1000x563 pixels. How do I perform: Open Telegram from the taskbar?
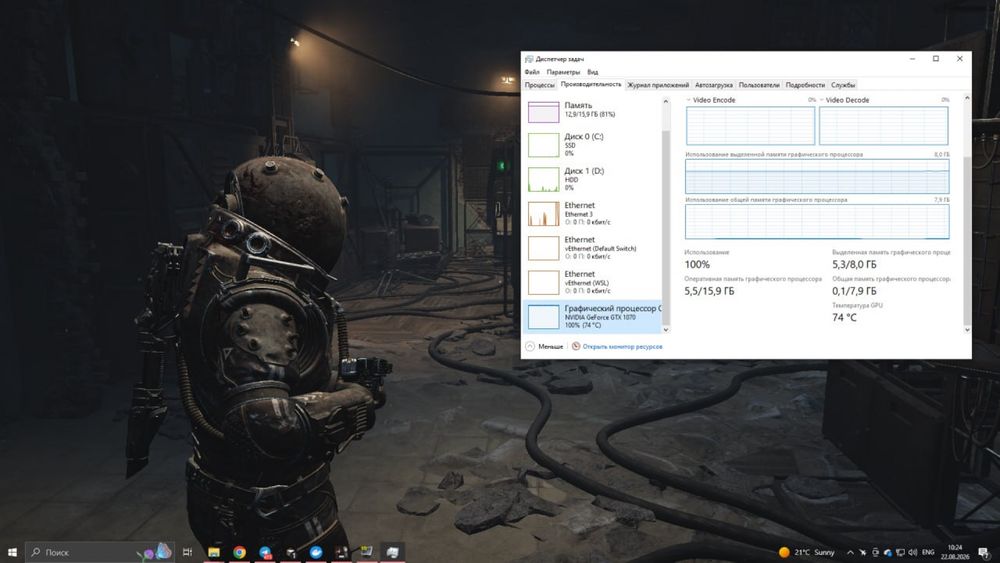tap(265, 552)
